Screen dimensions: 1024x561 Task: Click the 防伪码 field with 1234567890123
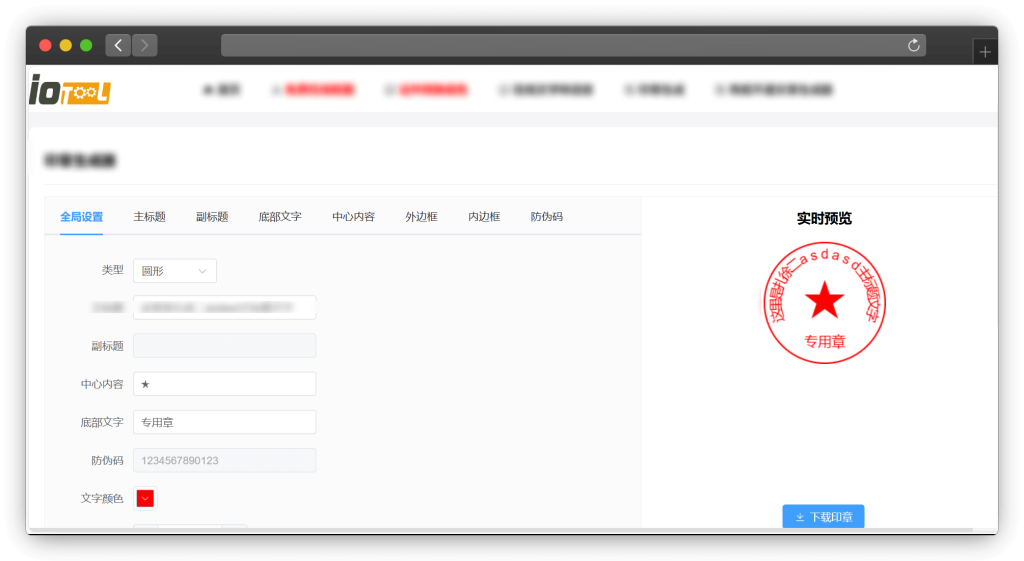coord(225,460)
